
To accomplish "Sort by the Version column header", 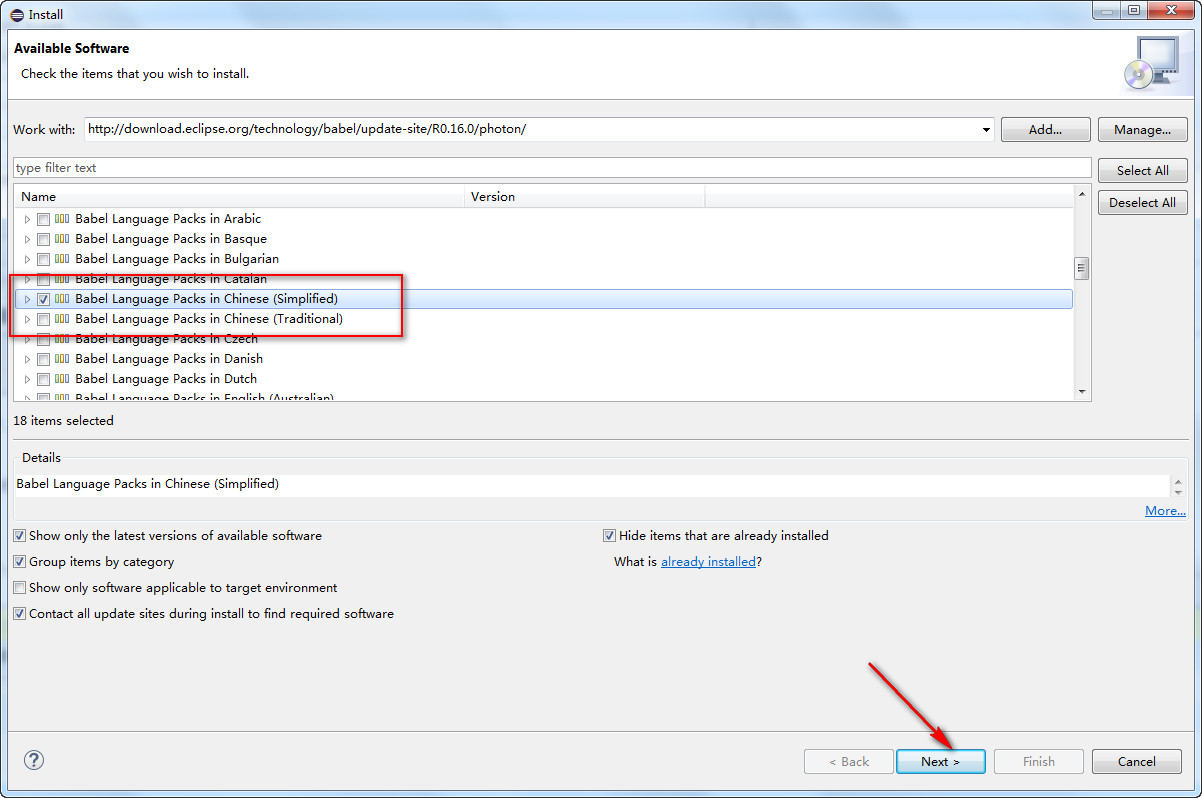I will tap(586, 197).
